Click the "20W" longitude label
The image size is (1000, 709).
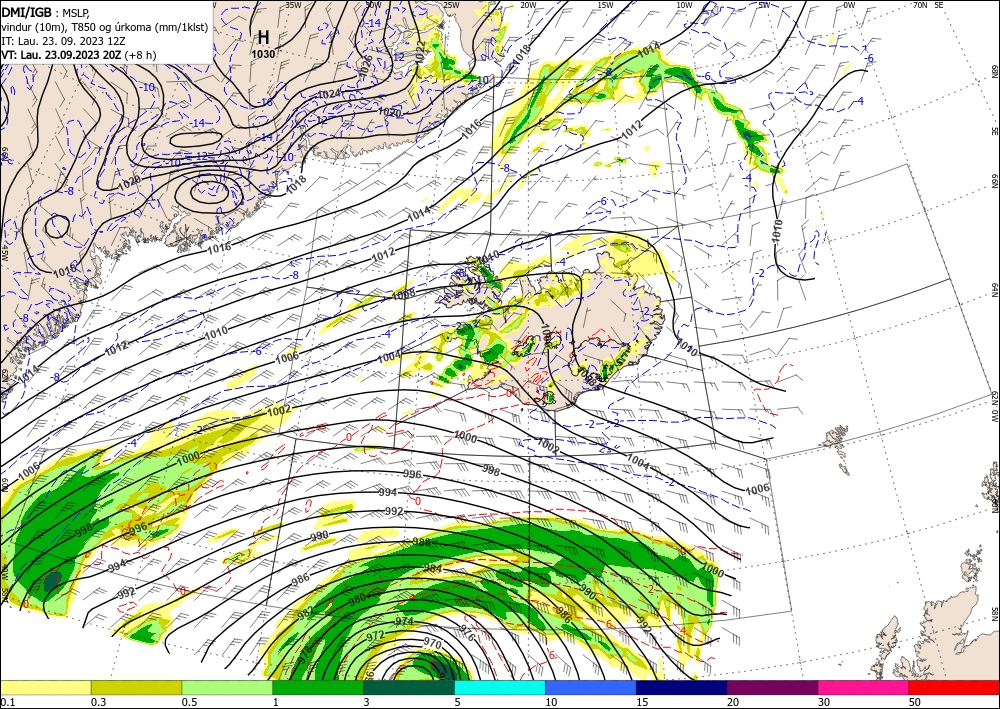click(x=527, y=5)
